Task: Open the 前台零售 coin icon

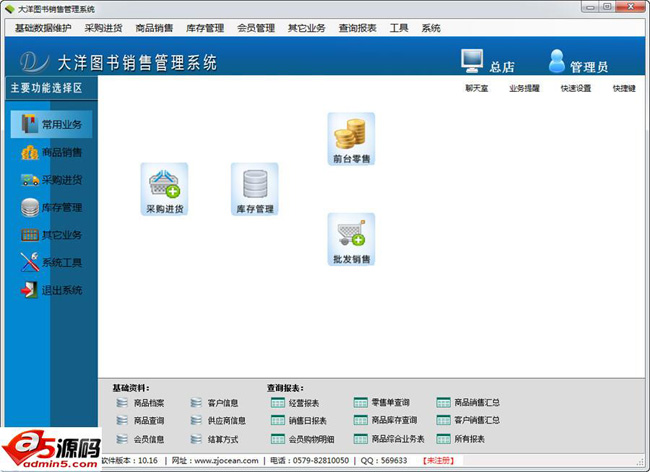Action: click(x=351, y=139)
